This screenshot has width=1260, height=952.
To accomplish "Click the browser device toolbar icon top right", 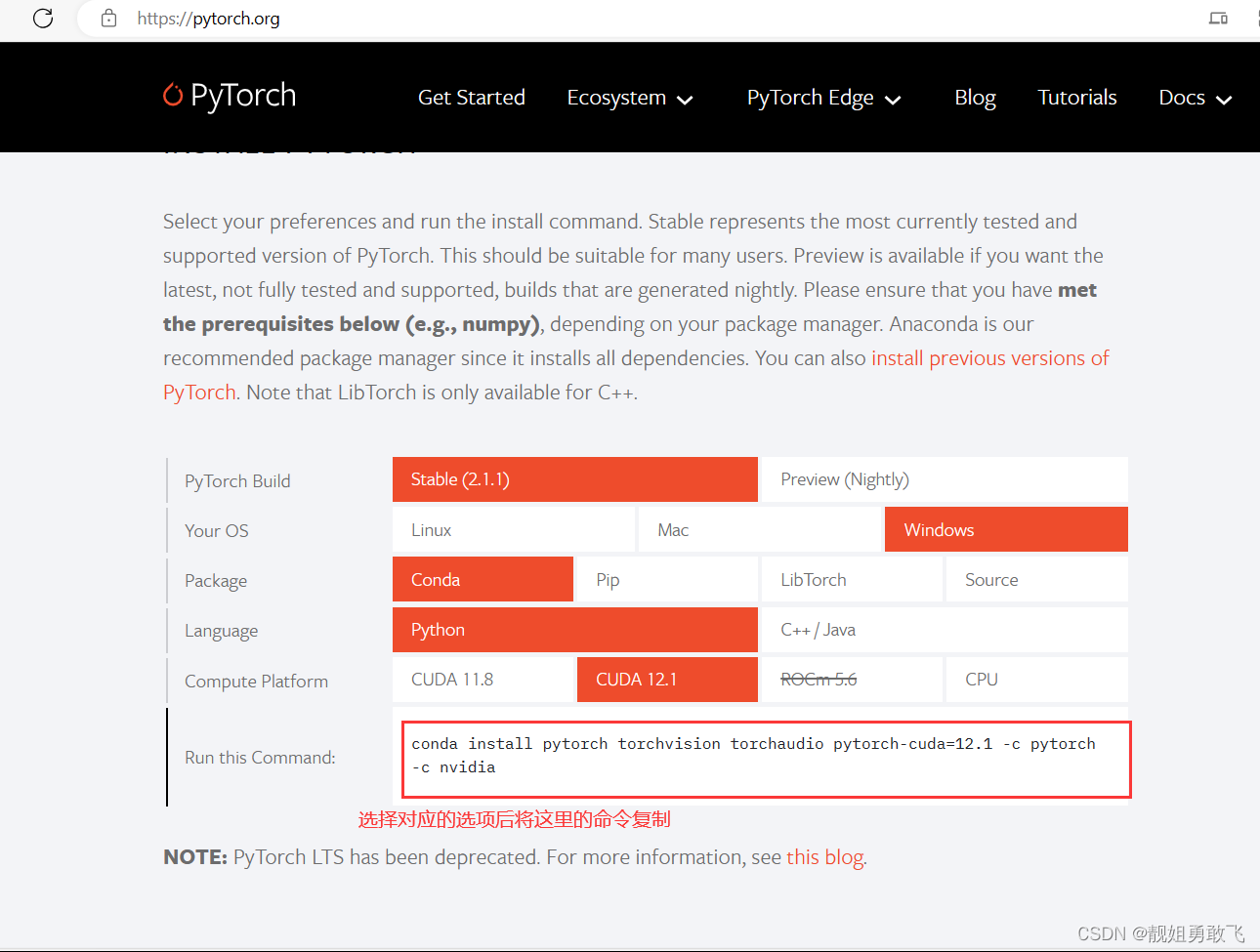I will click(x=1218, y=18).
